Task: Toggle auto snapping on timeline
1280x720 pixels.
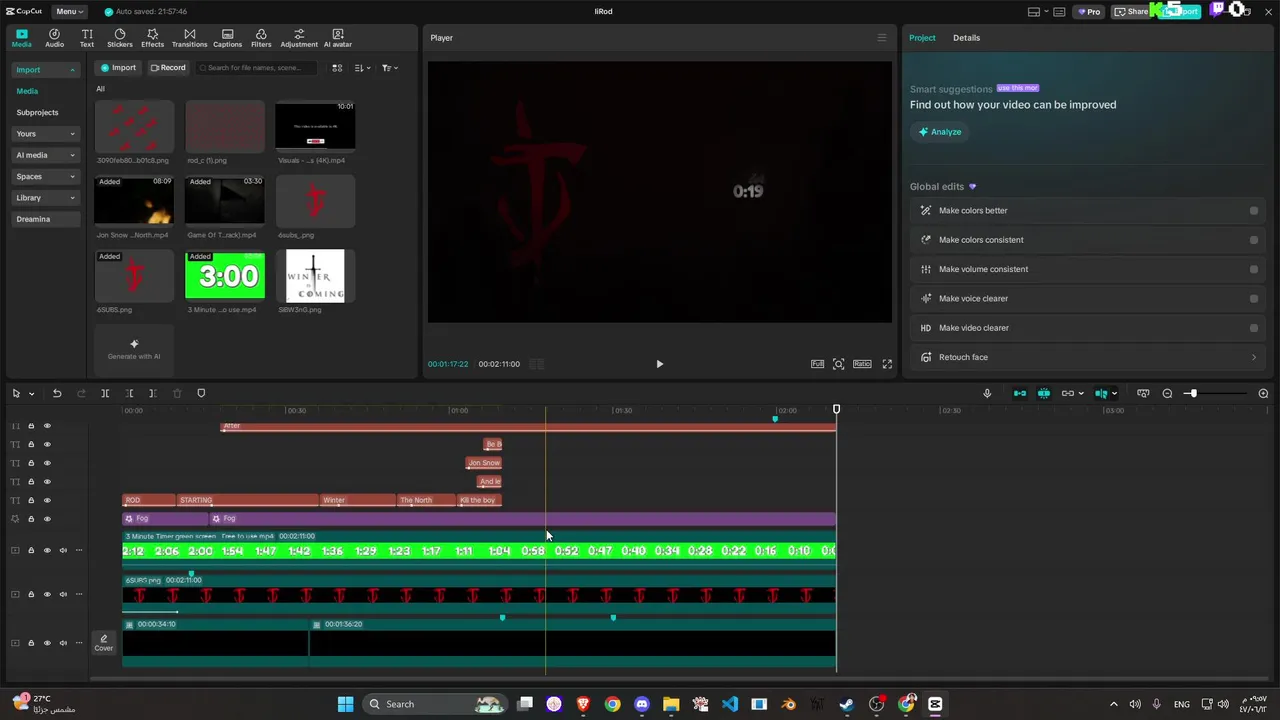Action: click(1044, 393)
